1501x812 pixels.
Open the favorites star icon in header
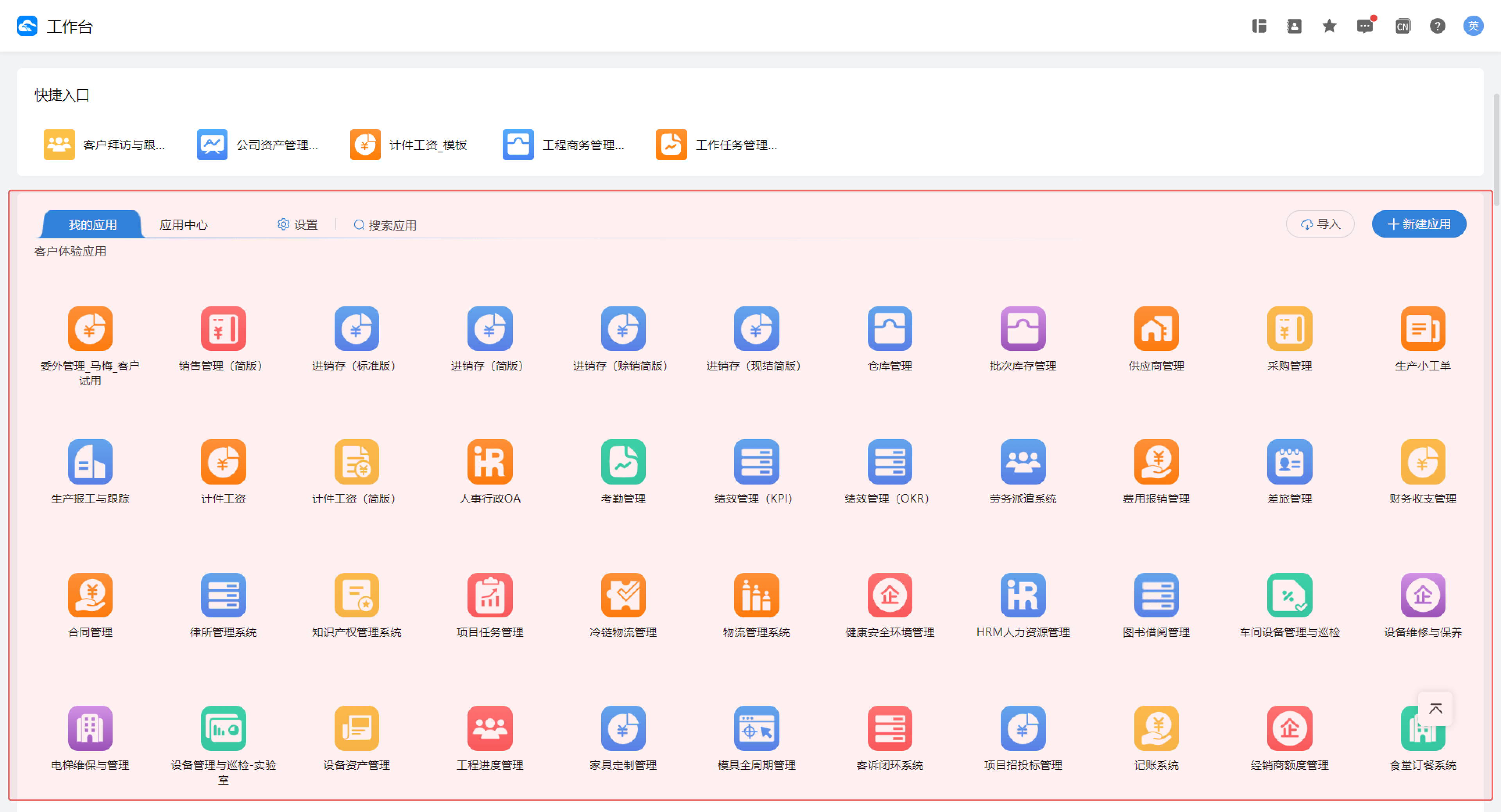(1329, 26)
